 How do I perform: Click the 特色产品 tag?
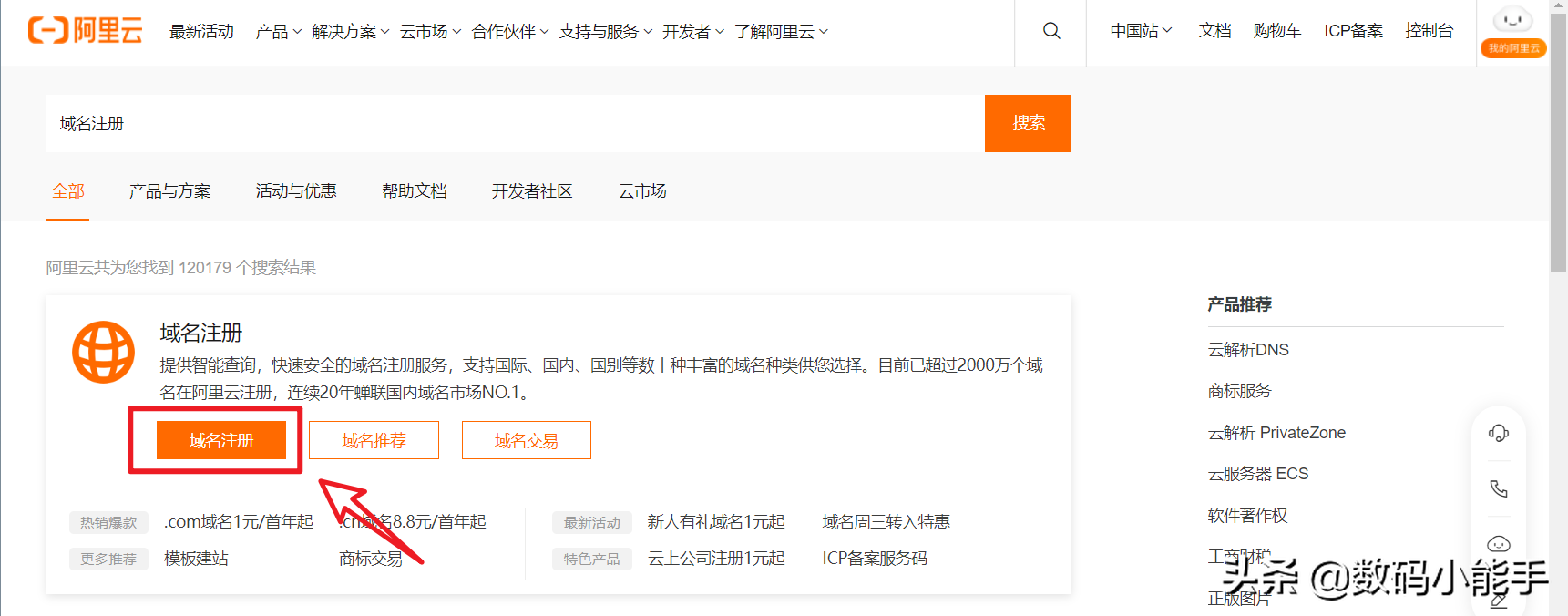tap(592, 560)
